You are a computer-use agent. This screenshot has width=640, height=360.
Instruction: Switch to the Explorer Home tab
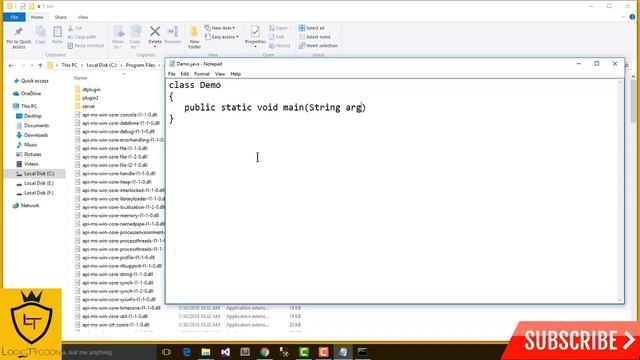(37, 17)
